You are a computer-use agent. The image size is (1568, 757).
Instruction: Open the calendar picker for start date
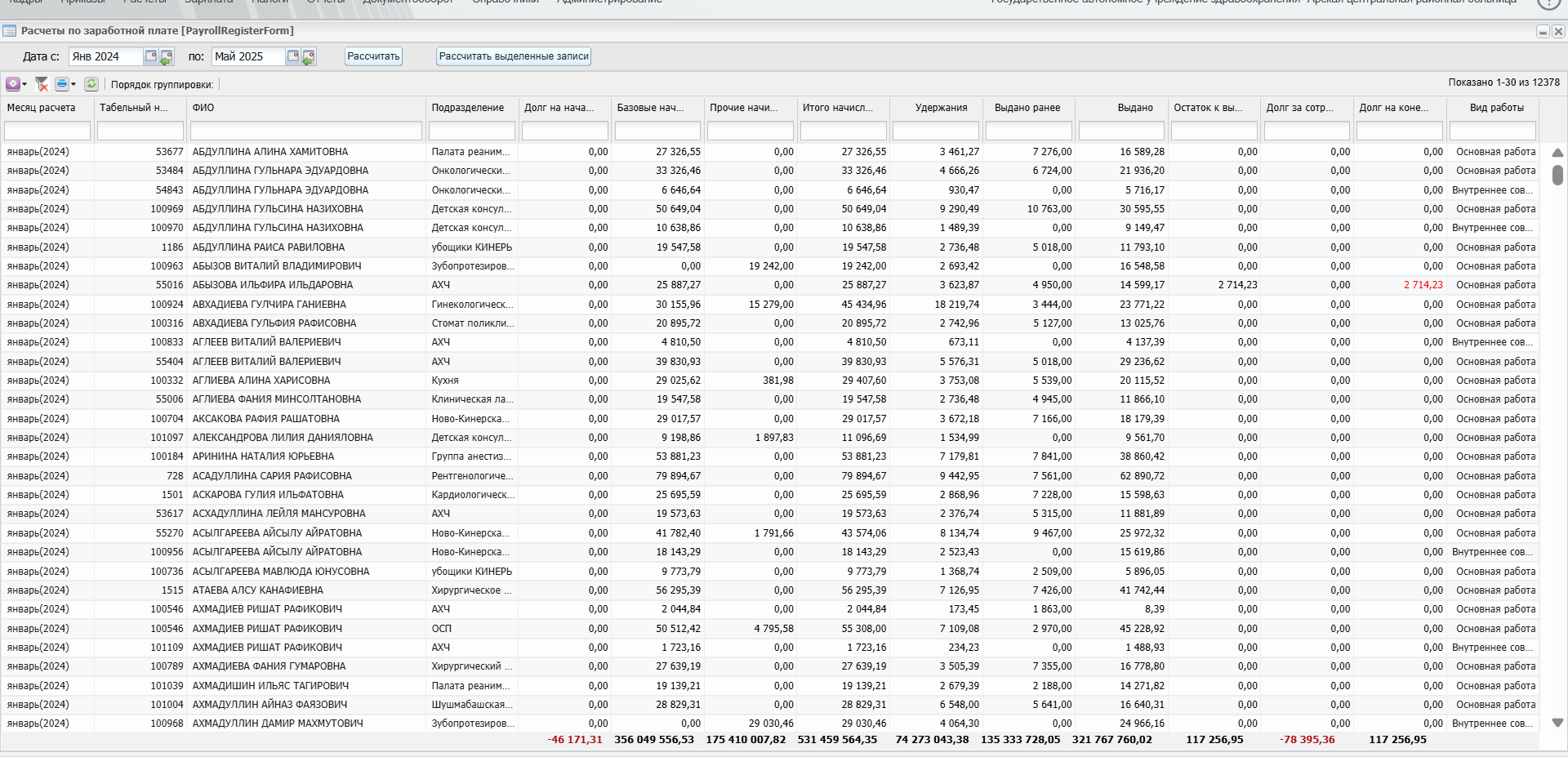coord(151,56)
